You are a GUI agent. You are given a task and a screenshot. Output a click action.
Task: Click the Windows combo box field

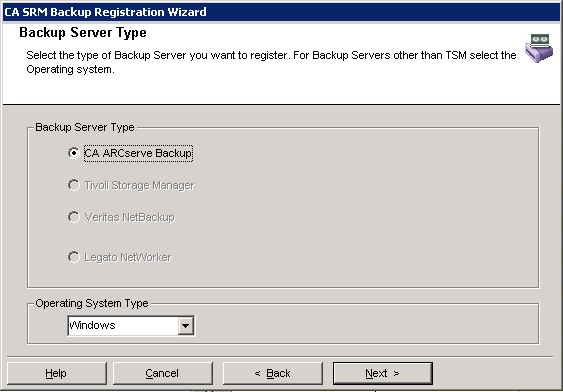131,326
